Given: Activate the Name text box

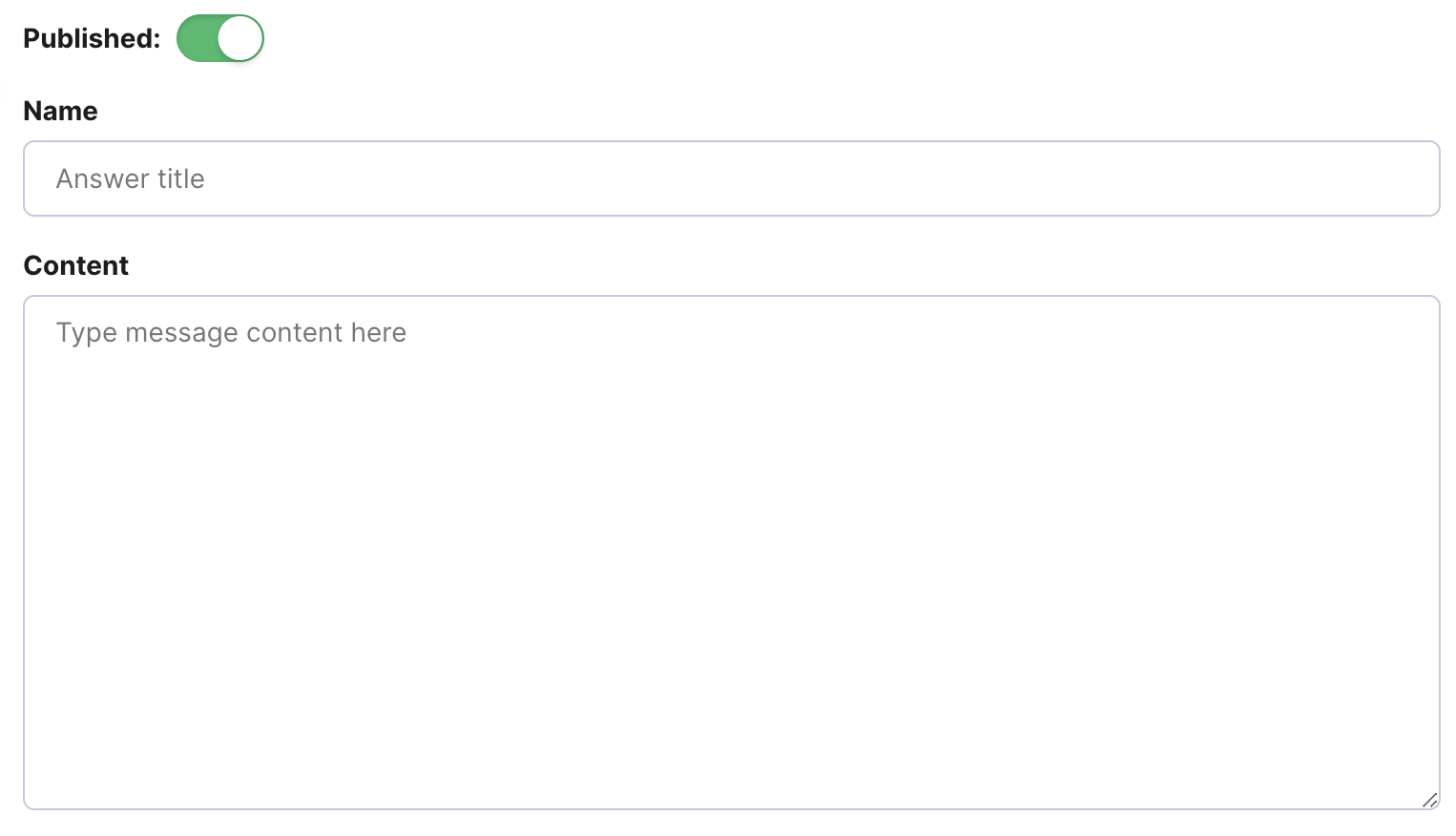Looking at the screenshot, I should click(732, 178).
